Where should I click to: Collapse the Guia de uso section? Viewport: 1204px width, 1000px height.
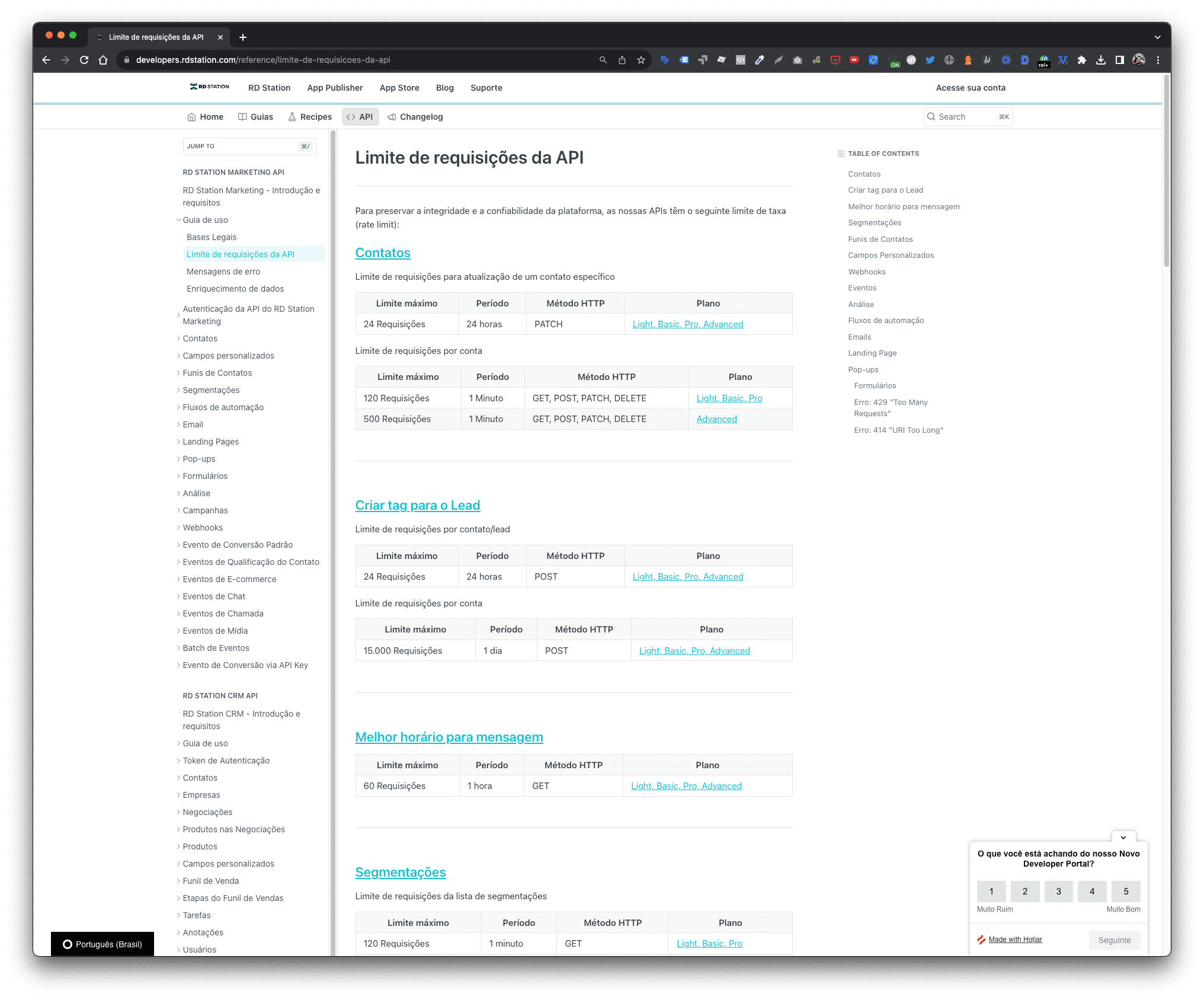click(205, 220)
